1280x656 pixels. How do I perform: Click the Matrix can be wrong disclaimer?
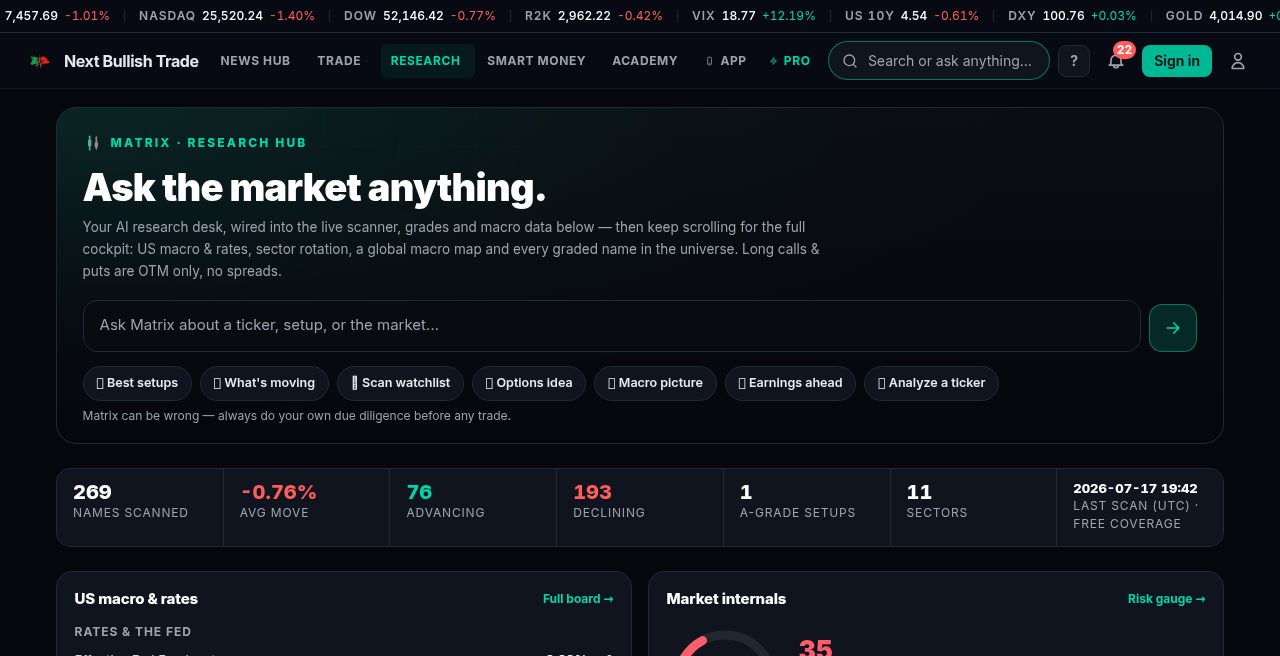(x=297, y=416)
